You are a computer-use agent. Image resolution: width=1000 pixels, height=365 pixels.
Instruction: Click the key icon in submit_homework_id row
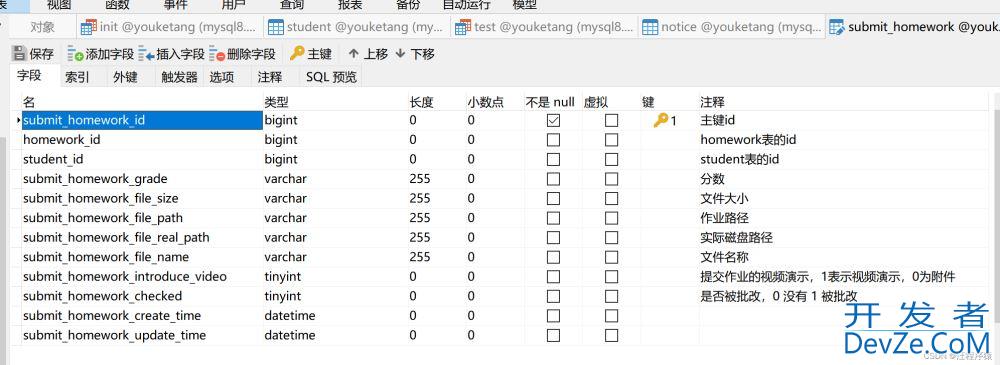pyautogui.click(x=661, y=120)
